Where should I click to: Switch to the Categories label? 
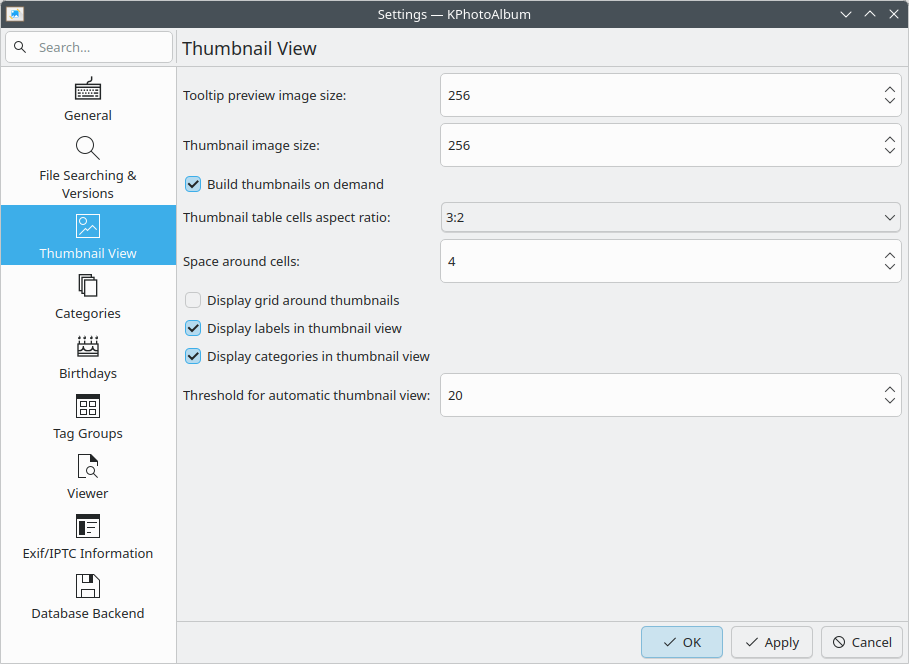click(88, 314)
